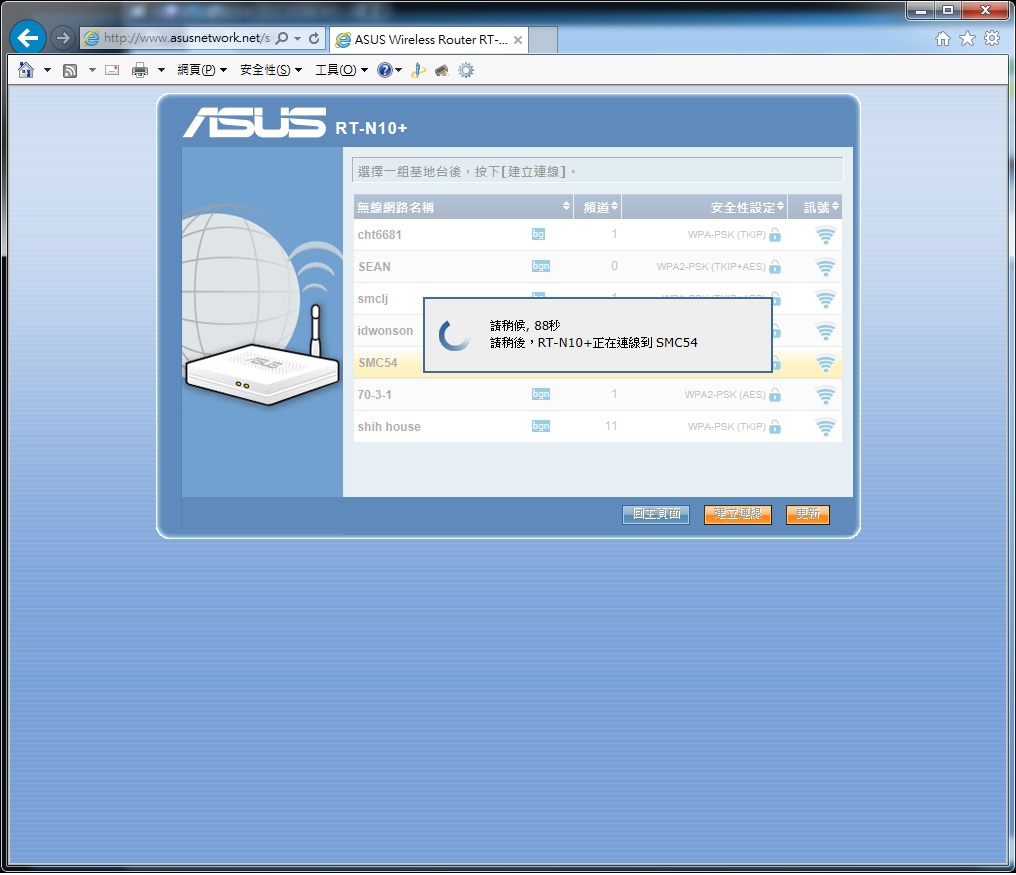Click the 回主頁面 button
Screen dimensions: 1016x875
[x=656, y=515]
